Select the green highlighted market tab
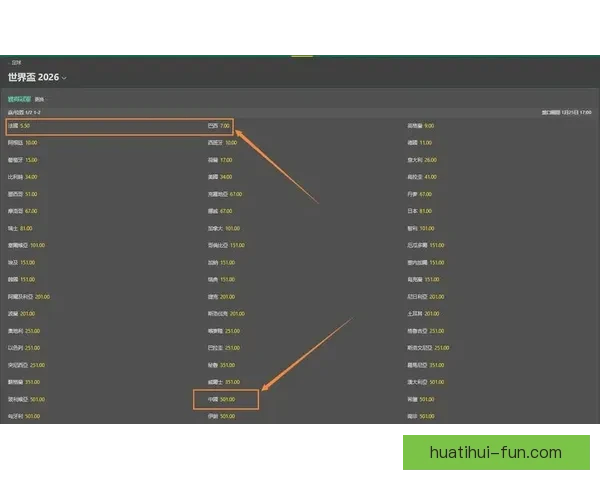 click(18, 99)
